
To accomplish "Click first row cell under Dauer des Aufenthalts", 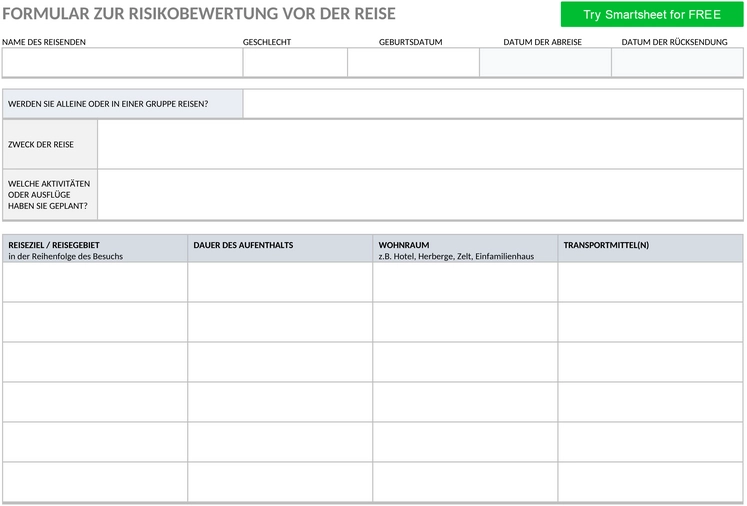I will click(280, 282).
